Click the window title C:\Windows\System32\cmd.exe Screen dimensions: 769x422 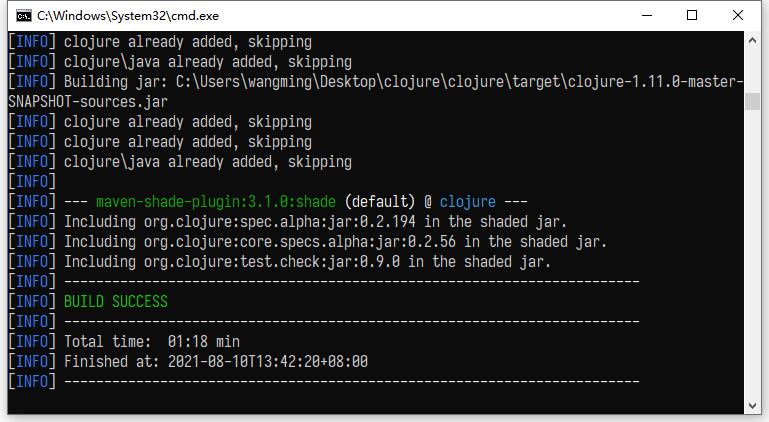(x=127, y=16)
